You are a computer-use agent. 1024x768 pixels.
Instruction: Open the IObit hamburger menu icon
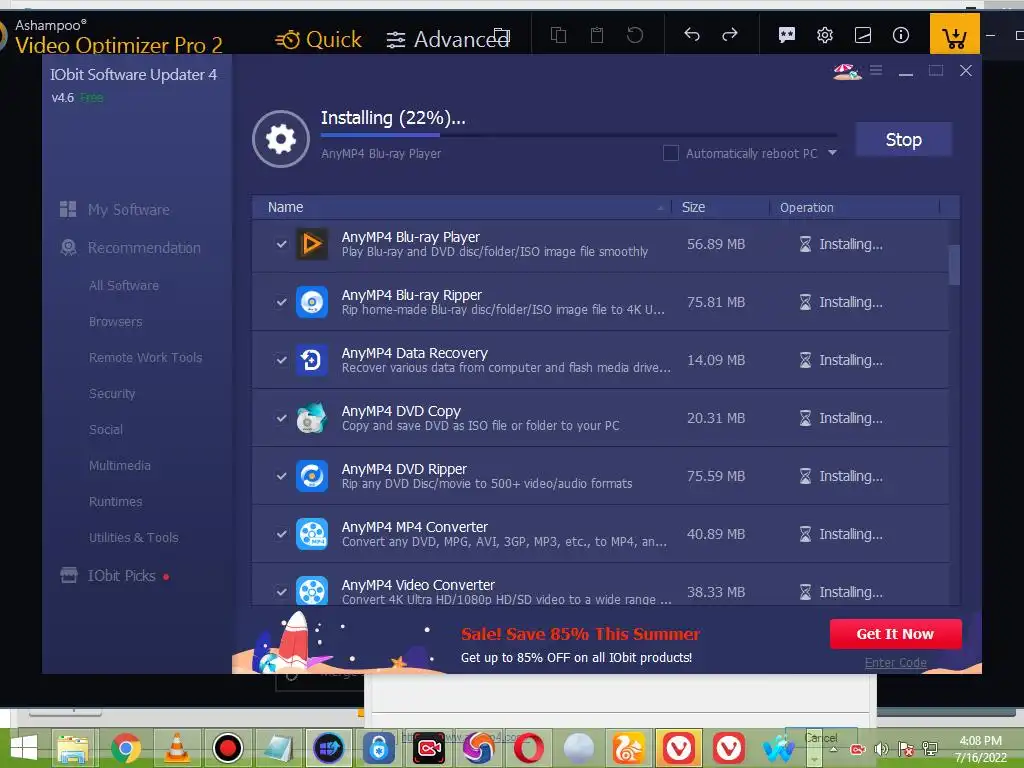876,70
